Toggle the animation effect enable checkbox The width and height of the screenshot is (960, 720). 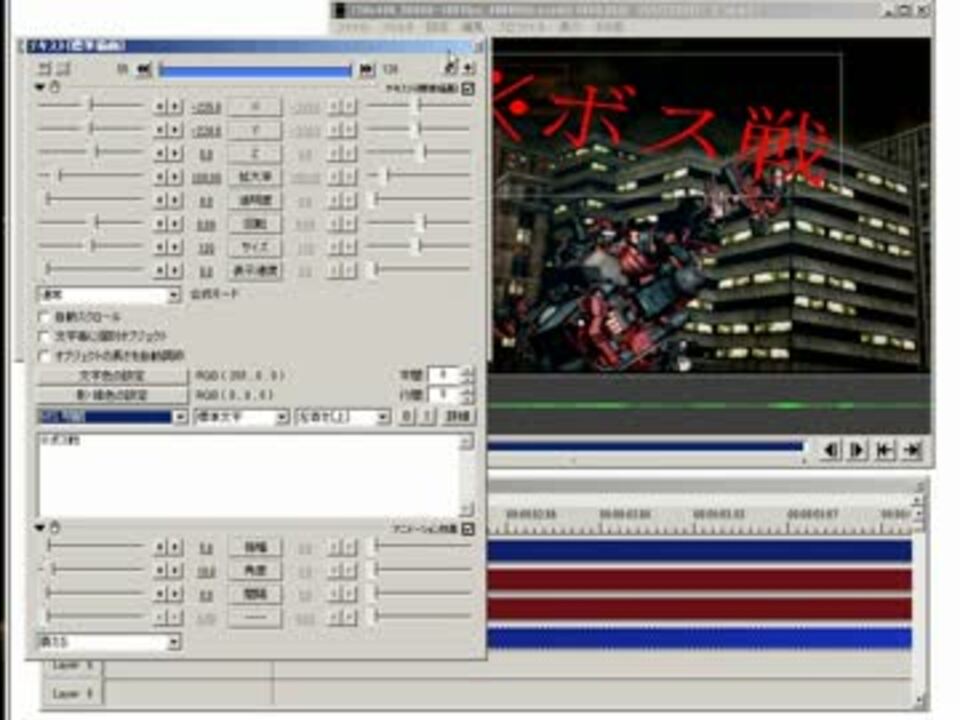tap(468, 528)
